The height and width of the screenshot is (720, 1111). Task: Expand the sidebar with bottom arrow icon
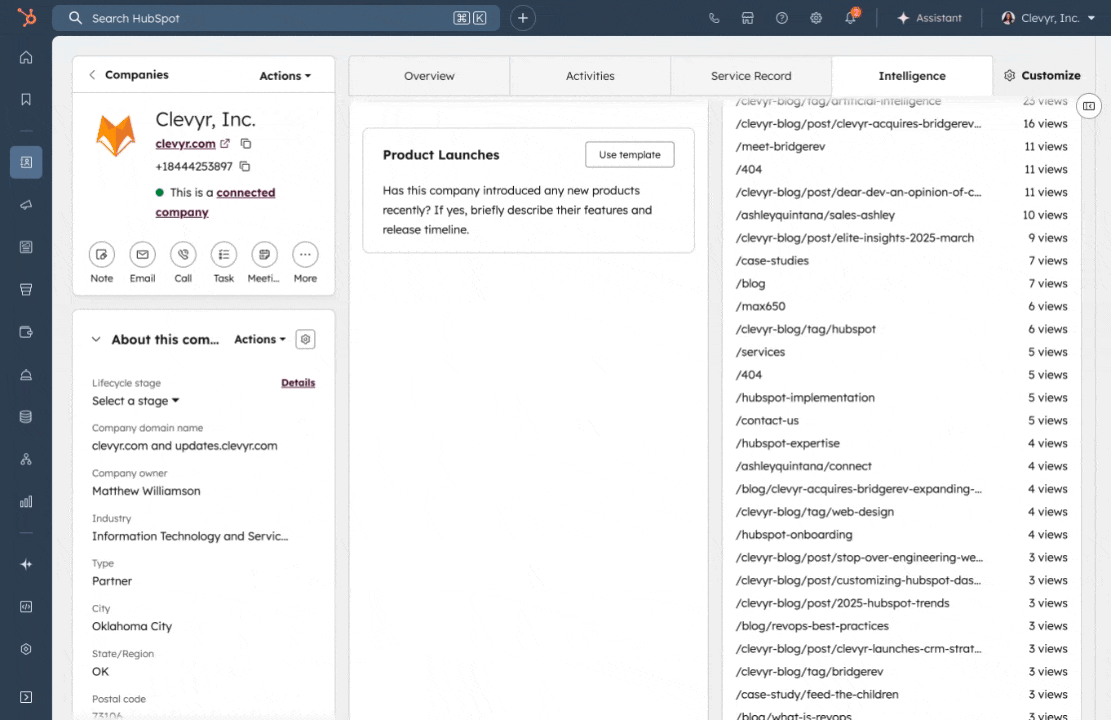tap(26, 697)
